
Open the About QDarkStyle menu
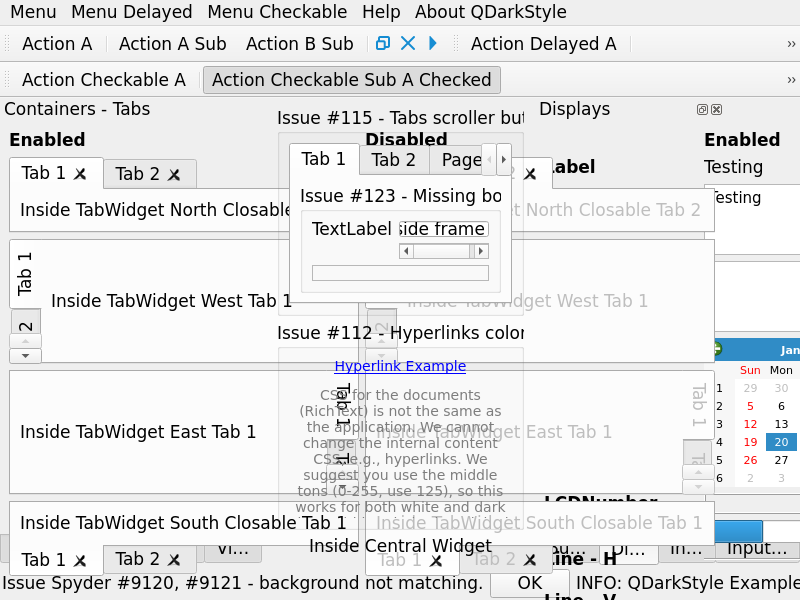click(x=490, y=12)
